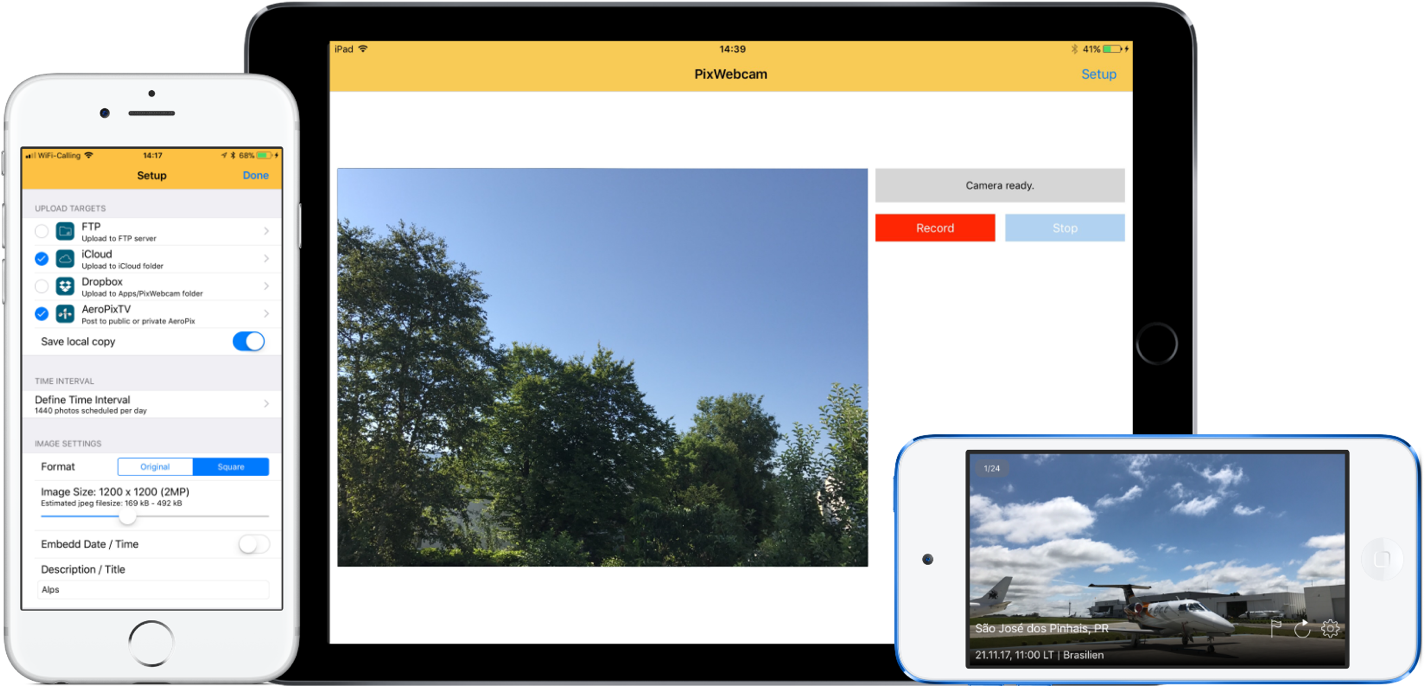
Task: Tap the Dropbox logo icon
Action: (x=65, y=286)
